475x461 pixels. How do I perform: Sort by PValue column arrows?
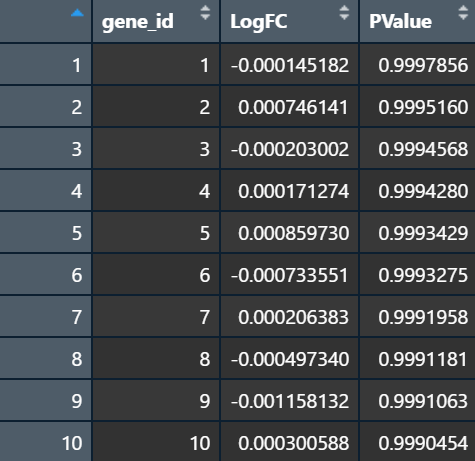(x=463, y=13)
